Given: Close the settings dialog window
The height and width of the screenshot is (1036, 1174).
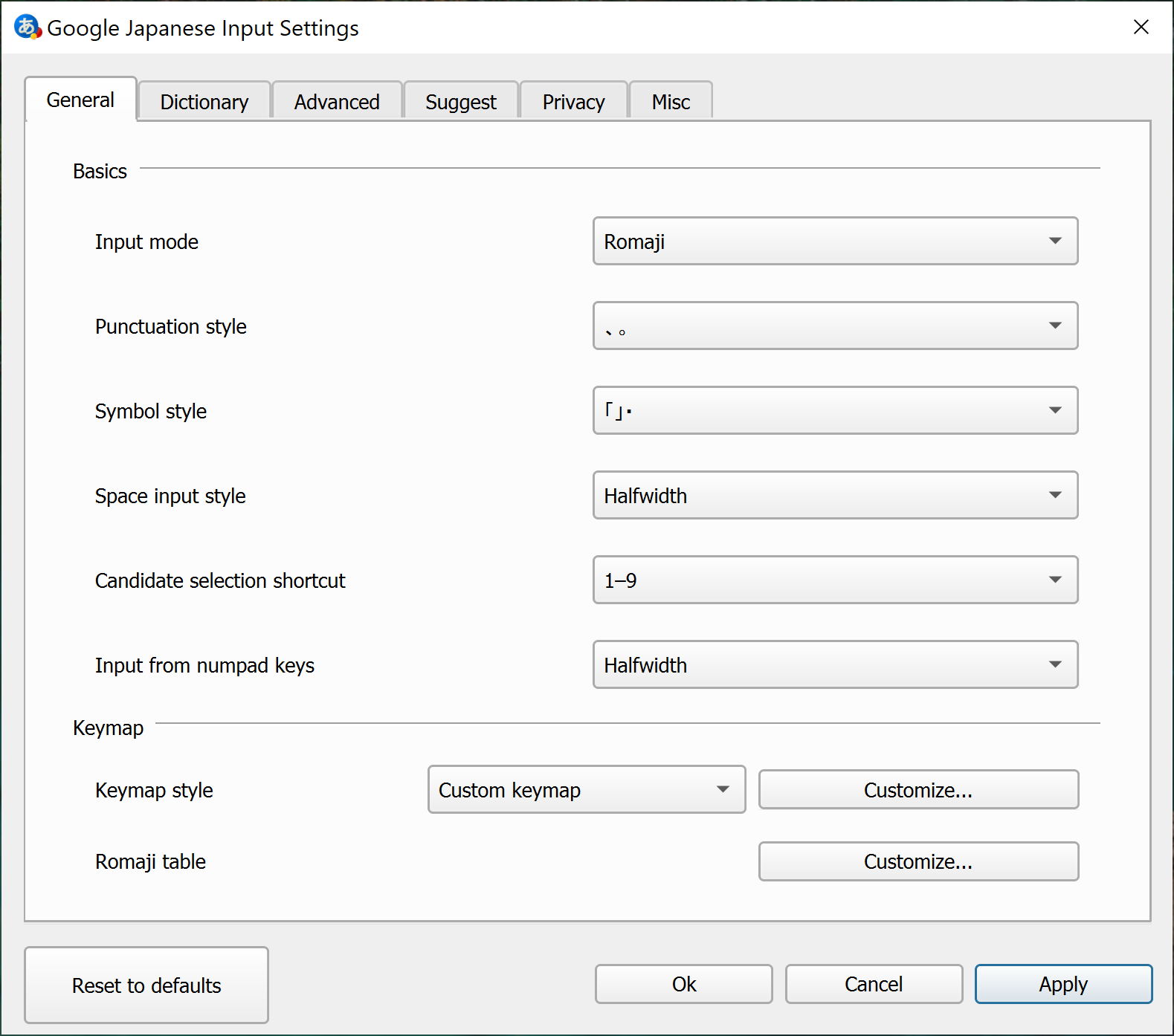Looking at the screenshot, I should pos(1141,27).
